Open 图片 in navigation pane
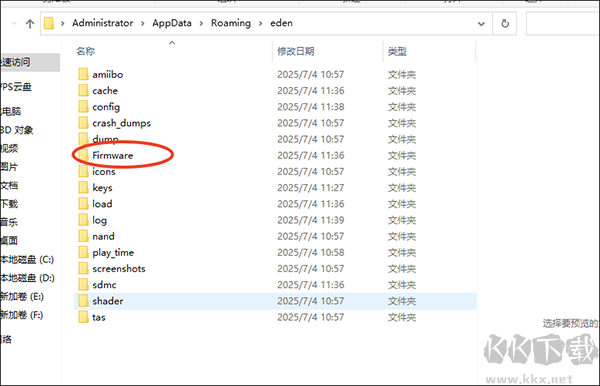 pyautogui.click(x=9, y=167)
